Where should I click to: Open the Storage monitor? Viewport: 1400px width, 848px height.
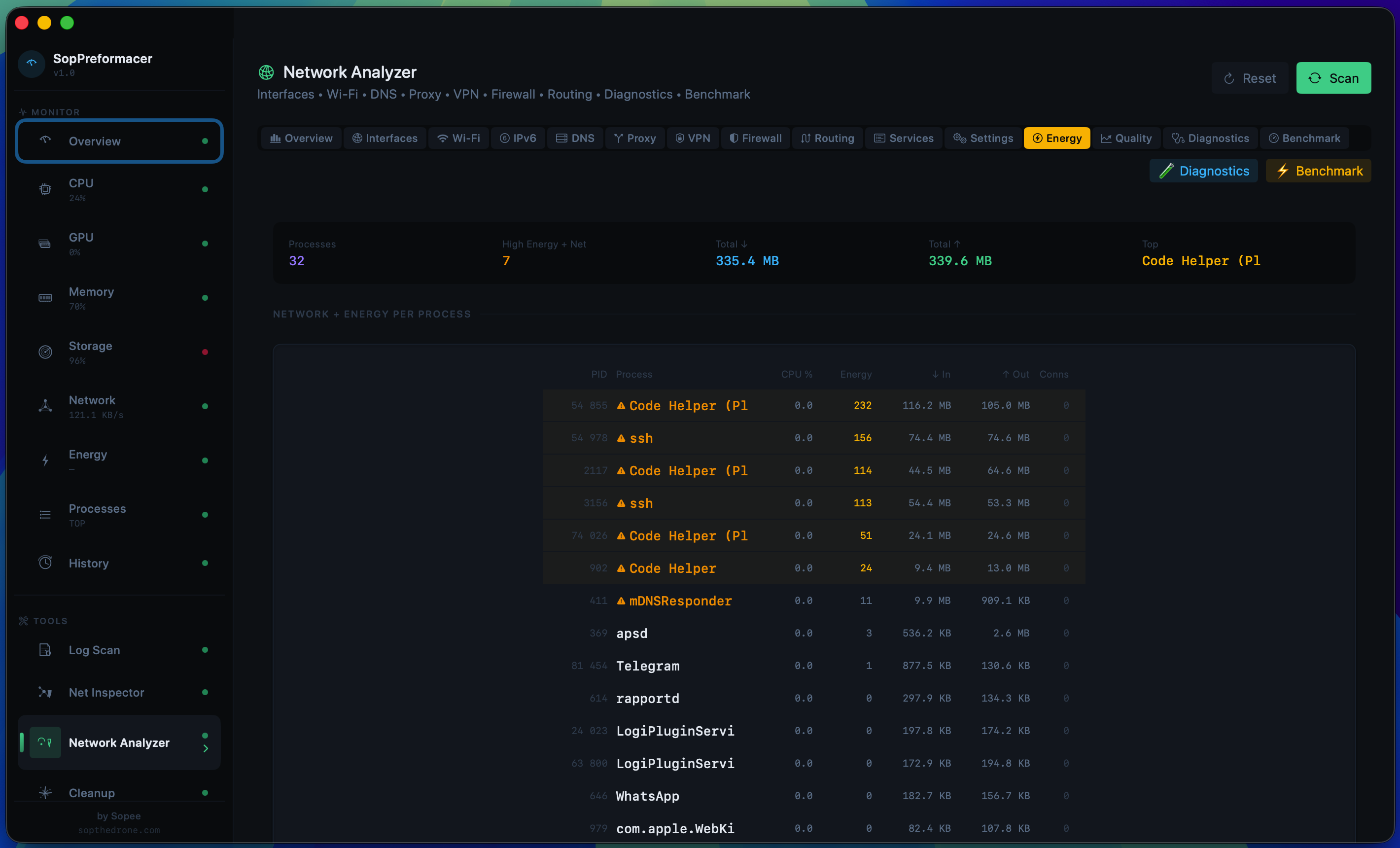click(90, 352)
